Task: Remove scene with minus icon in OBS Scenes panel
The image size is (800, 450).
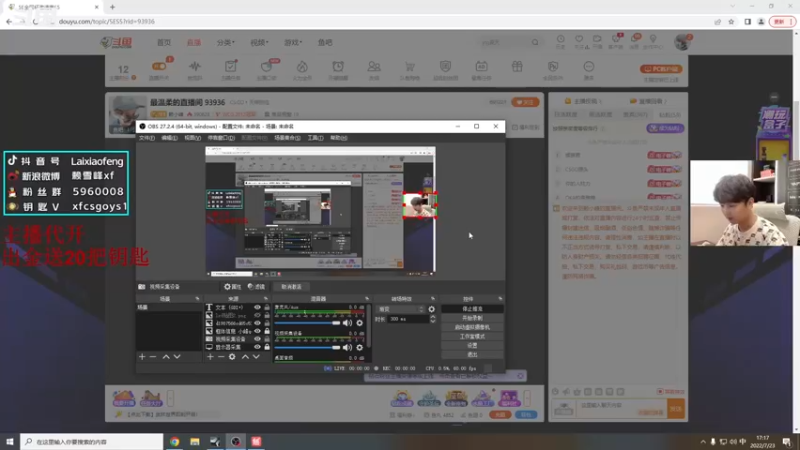Action: (x=153, y=357)
